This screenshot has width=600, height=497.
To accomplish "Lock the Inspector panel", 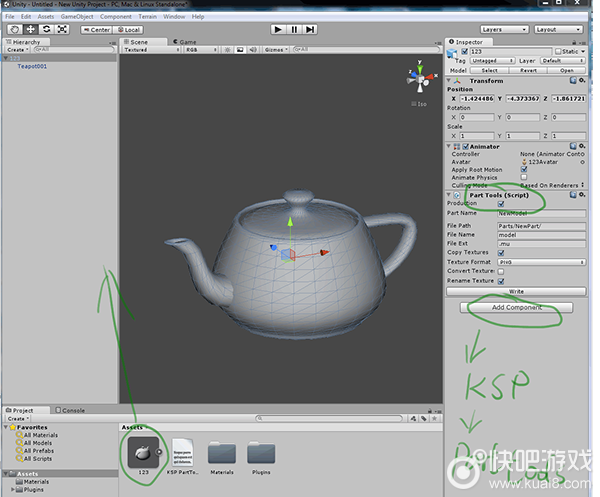I will tap(574, 42).
